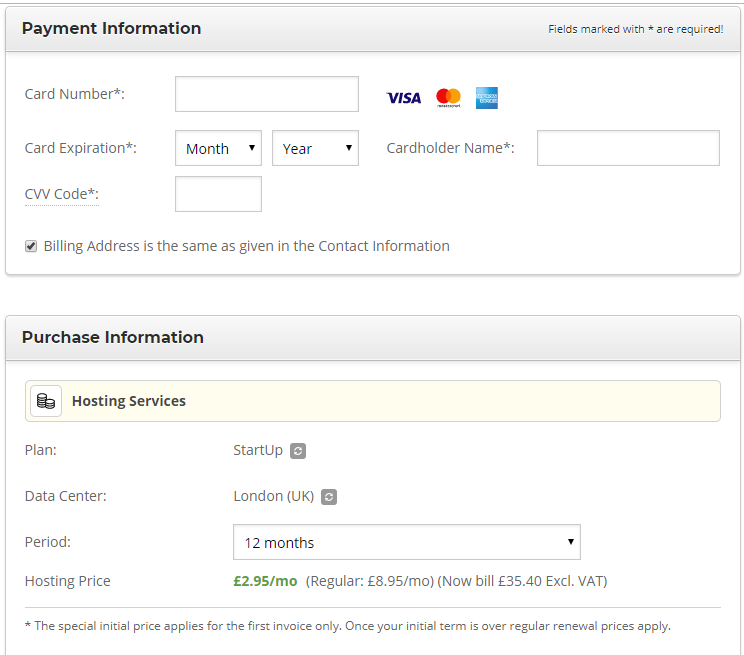Image resolution: width=744 pixels, height=655 pixels.
Task: Open the card expiration Month dropdown
Action: [x=218, y=148]
